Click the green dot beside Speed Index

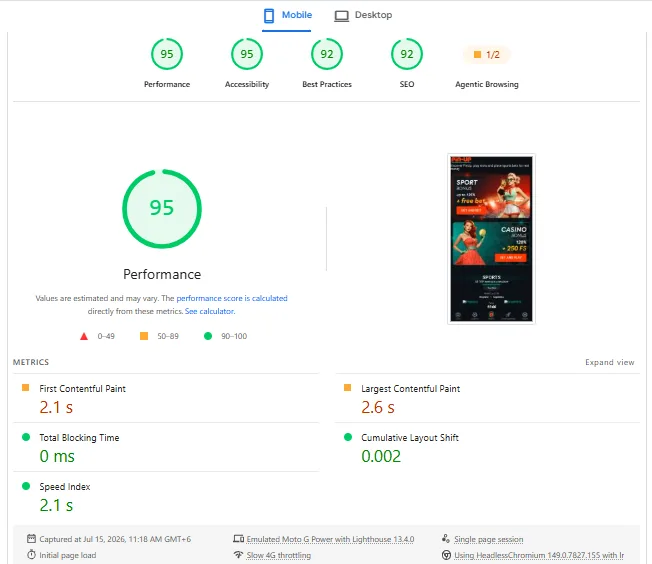tap(26, 486)
